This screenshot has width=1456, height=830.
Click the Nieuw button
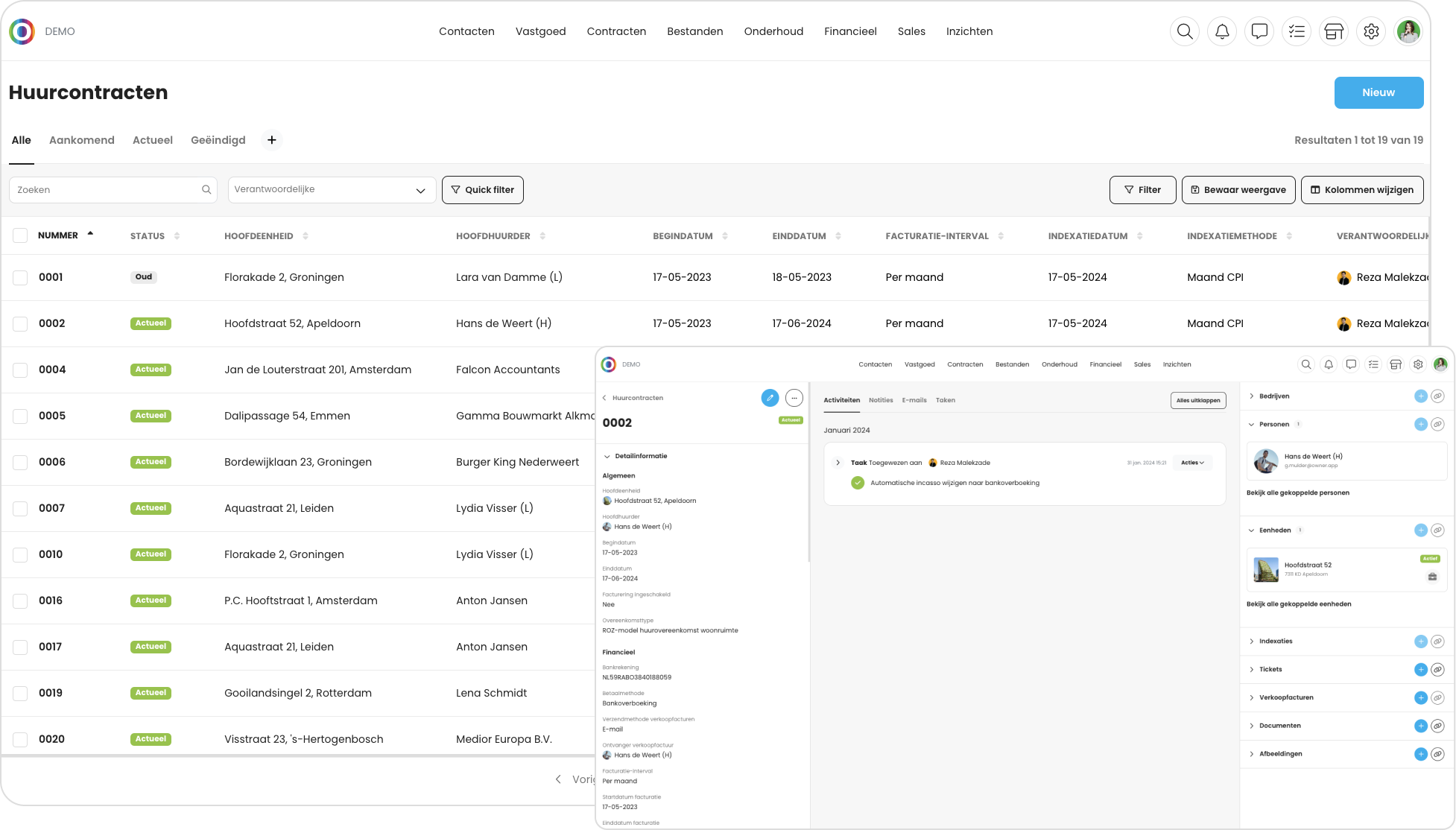pos(1378,92)
